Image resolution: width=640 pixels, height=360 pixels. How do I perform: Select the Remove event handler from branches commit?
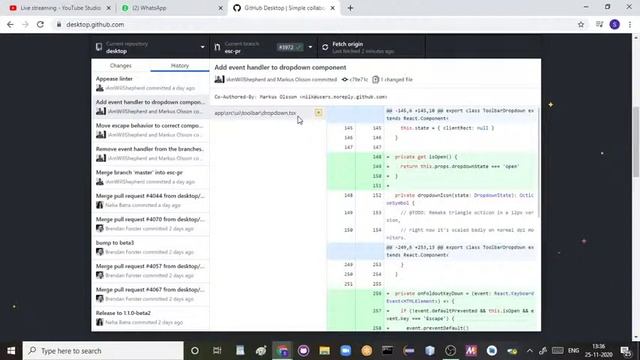pos(151,153)
